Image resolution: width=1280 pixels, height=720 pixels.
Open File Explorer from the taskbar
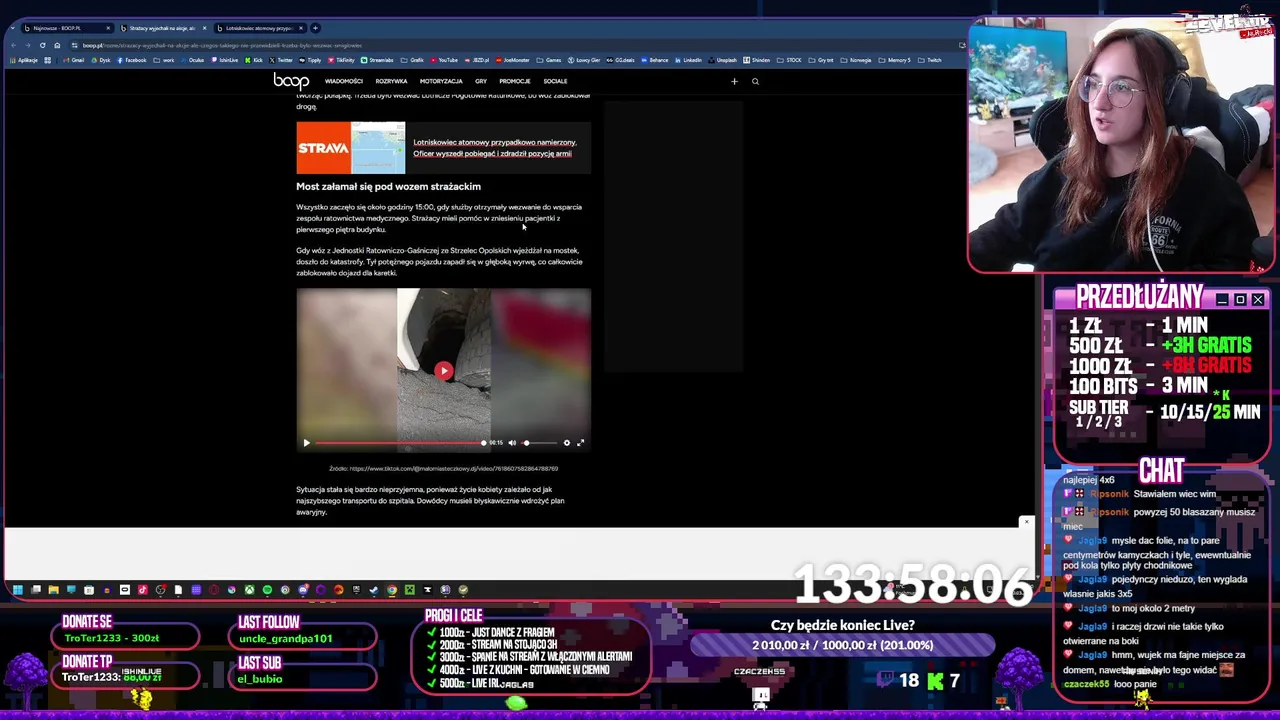click(53, 590)
